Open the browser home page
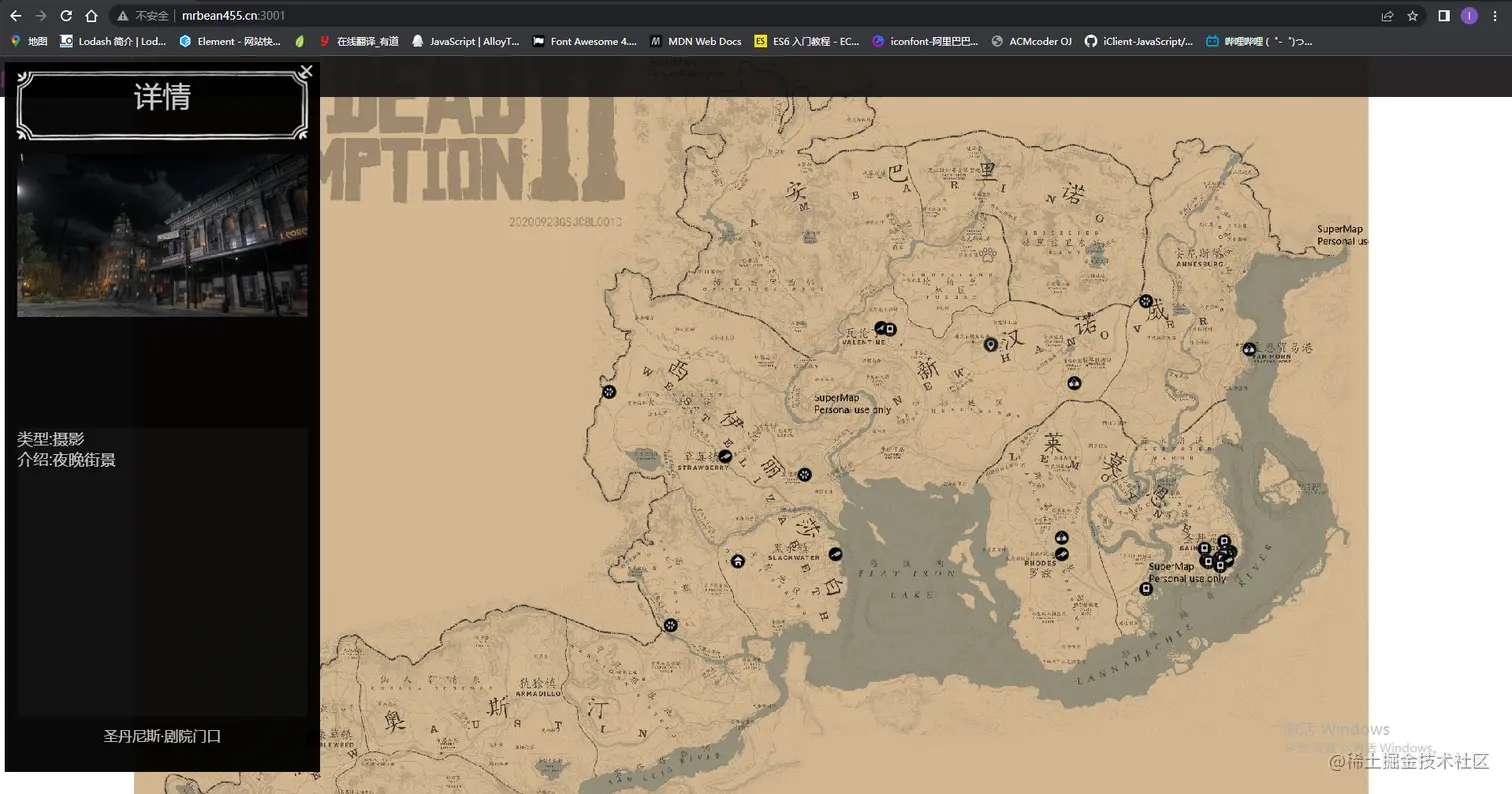 point(91,16)
